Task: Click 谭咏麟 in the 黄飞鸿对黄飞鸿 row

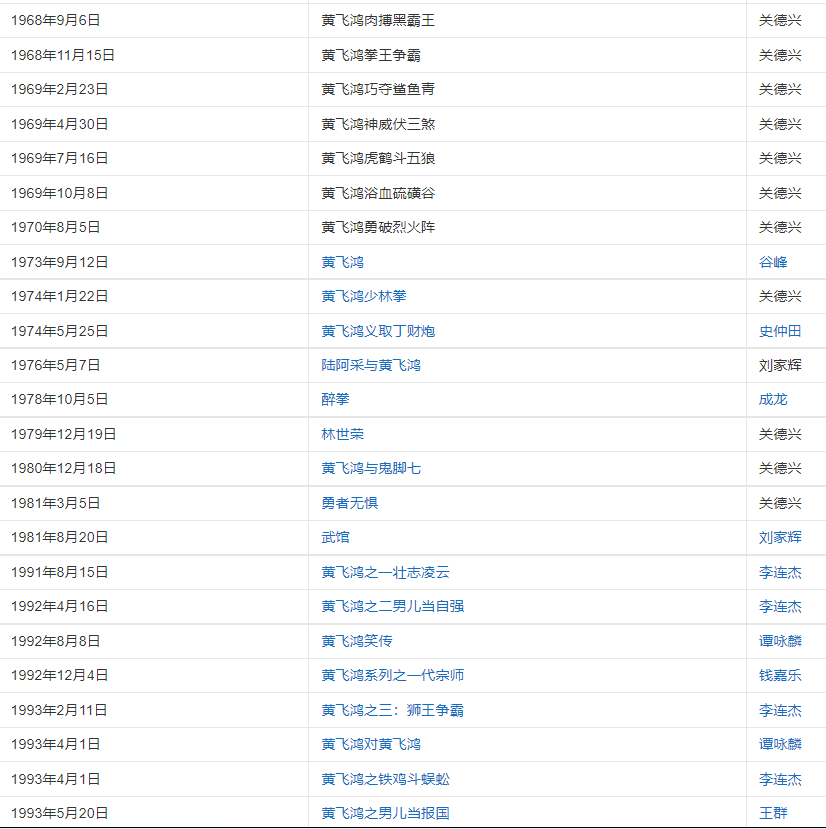Action: (x=780, y=744)
